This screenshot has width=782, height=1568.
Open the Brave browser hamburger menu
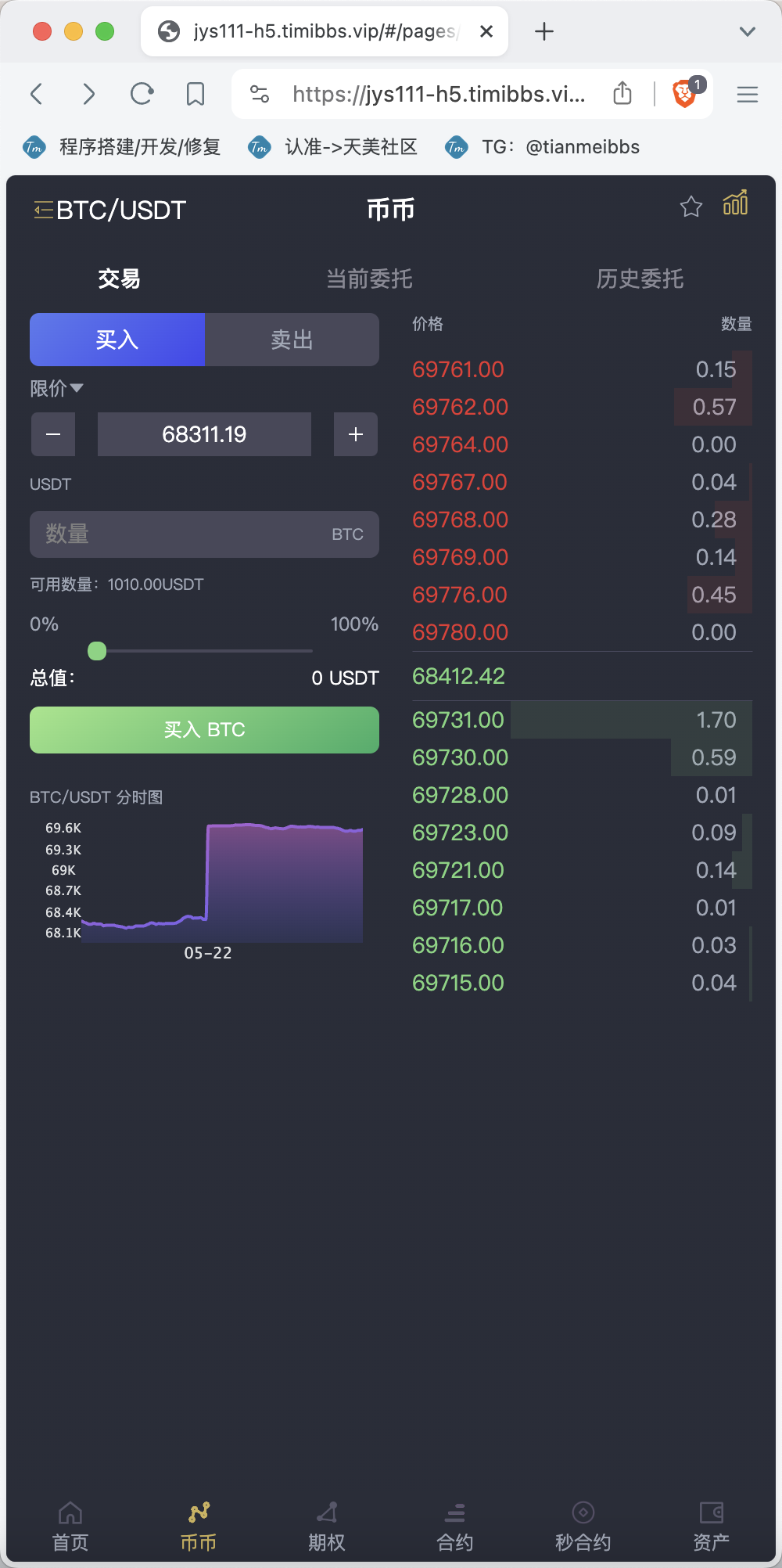click(x=748, y=95)
